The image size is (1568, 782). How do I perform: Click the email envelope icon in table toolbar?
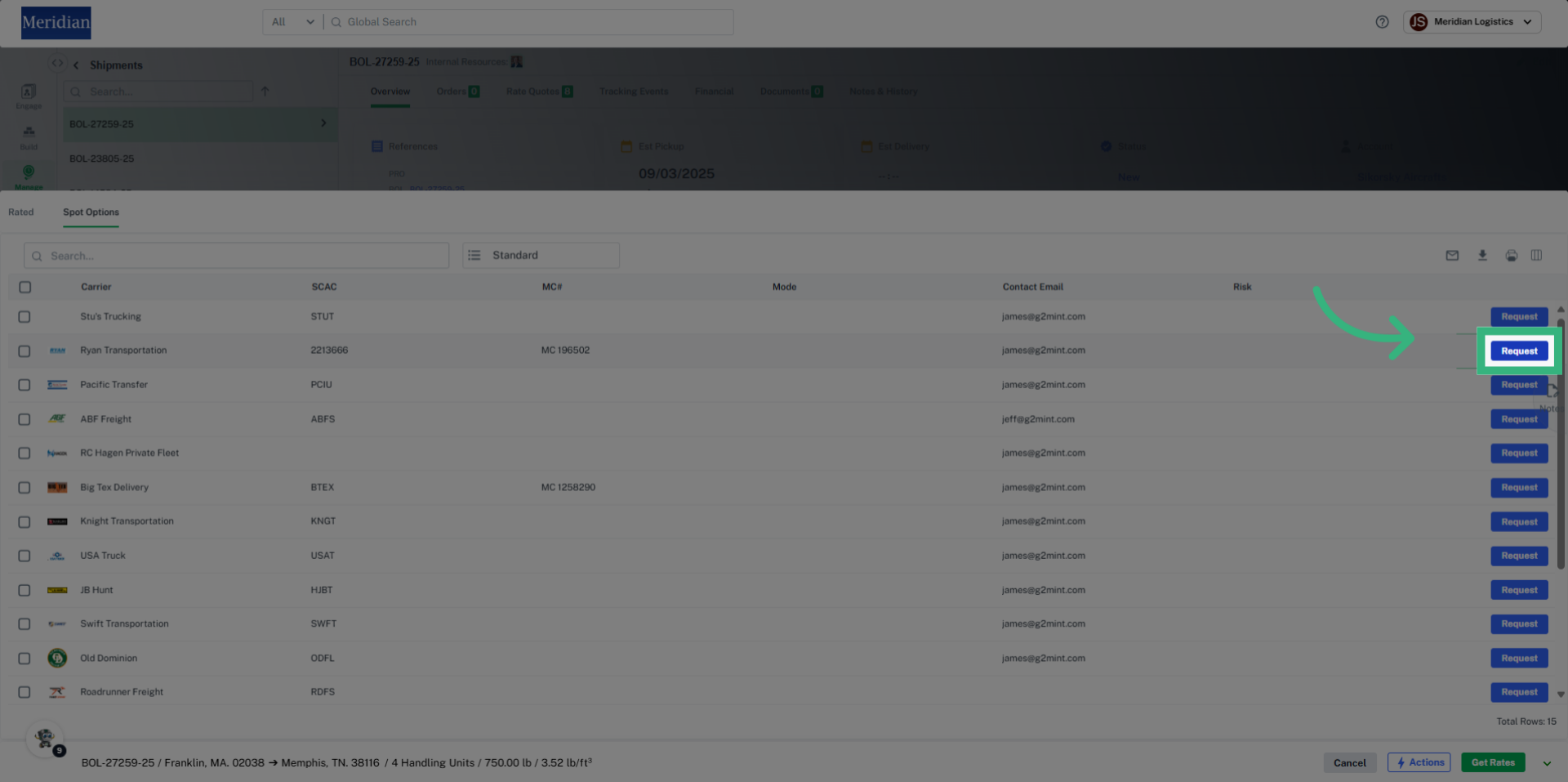point(1452,256)
